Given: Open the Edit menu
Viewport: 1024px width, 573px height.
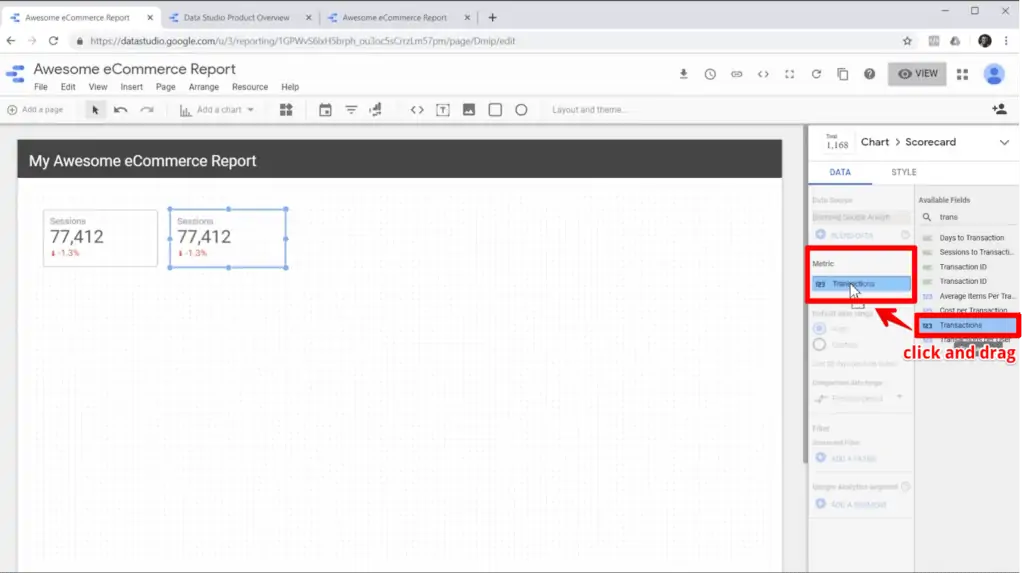Looking at the screenshot, I should 68,87.
